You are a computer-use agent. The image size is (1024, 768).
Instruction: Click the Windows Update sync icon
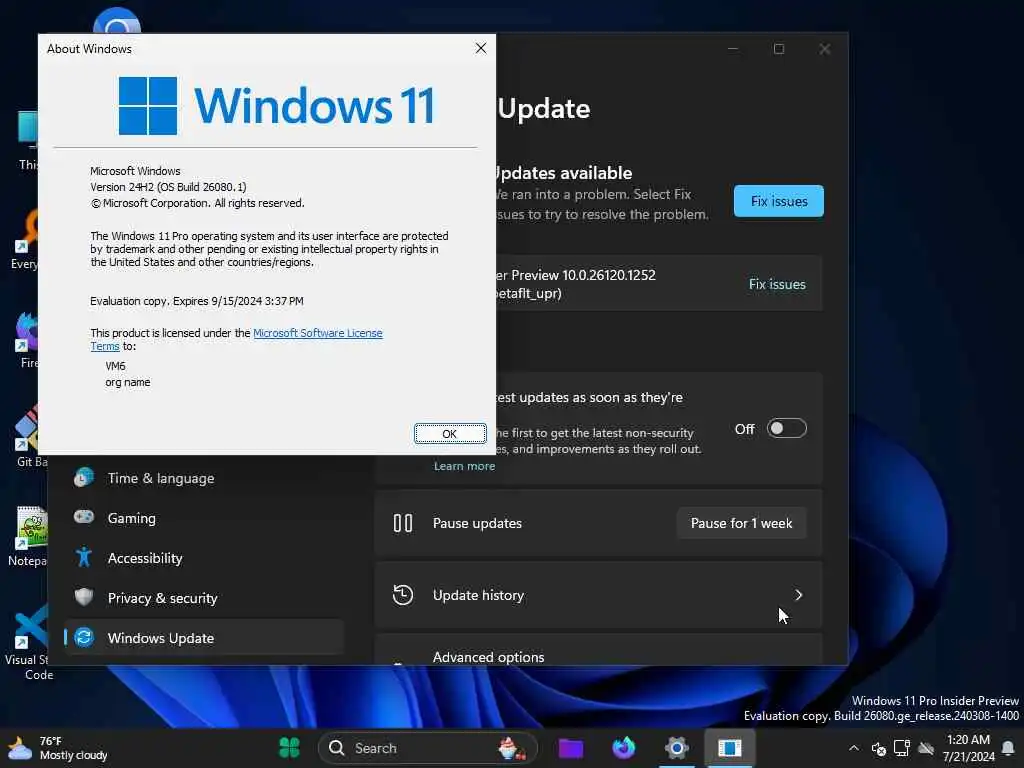tap(84, 637)
